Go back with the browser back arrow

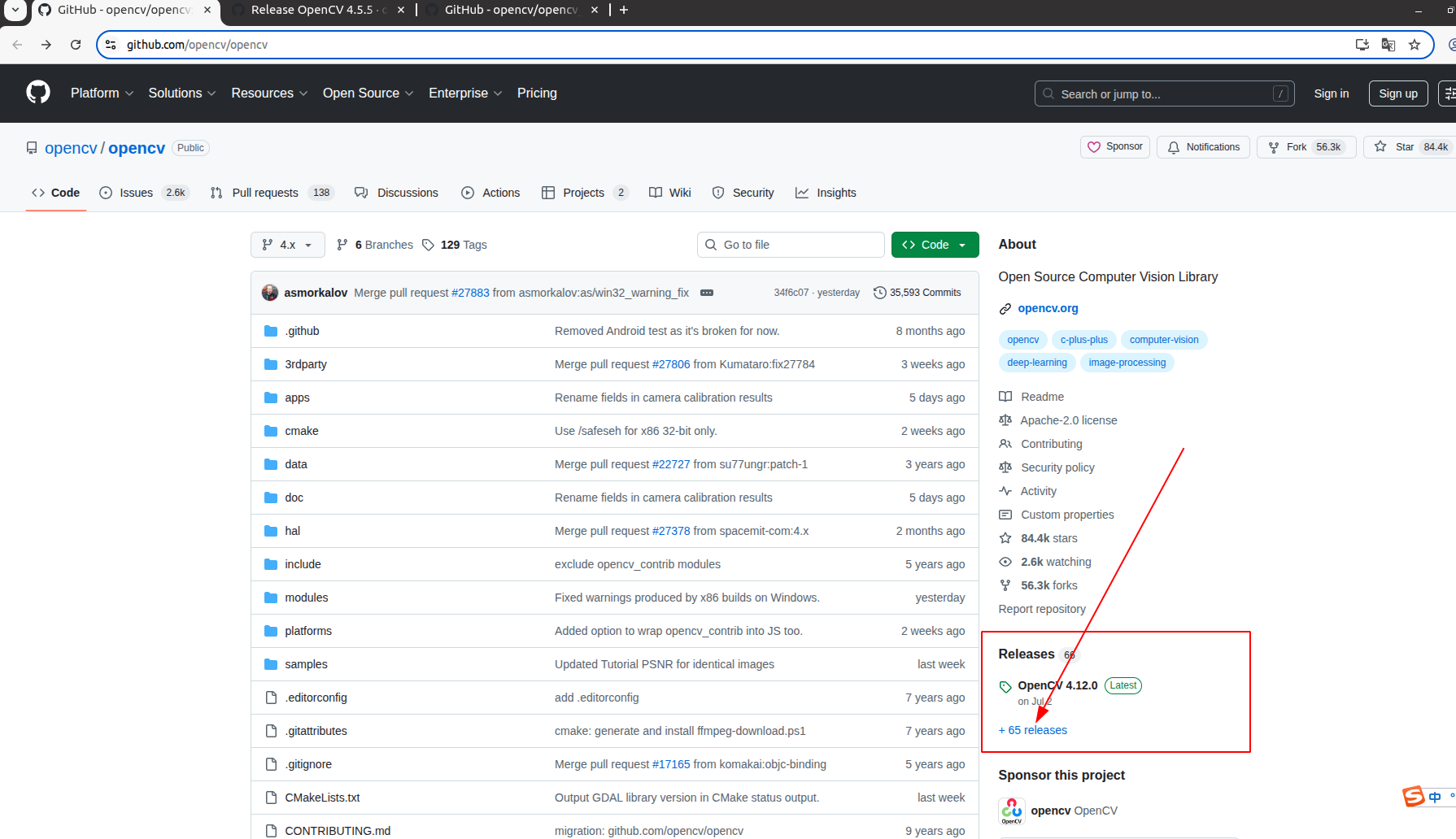click(x=17, y=45)
